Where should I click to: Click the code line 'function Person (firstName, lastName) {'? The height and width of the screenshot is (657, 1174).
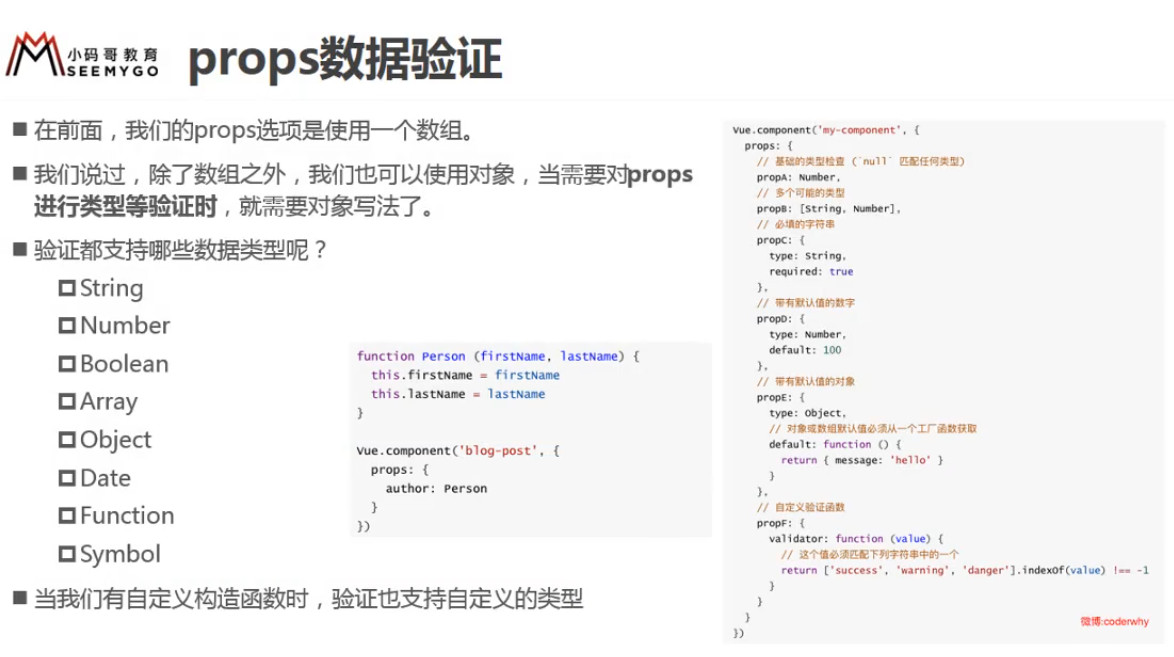(x=498, y=356)
